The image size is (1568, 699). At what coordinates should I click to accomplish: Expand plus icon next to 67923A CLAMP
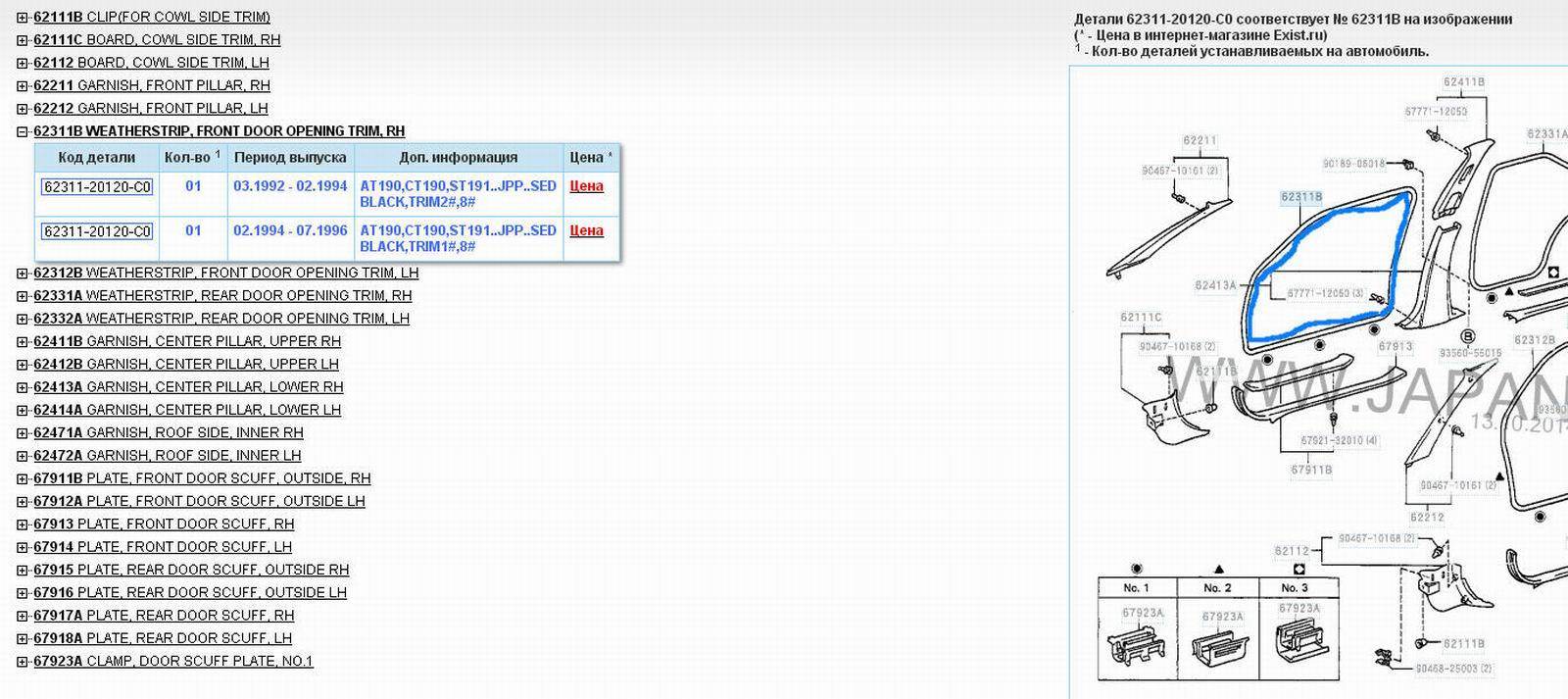tap(23, 662)
